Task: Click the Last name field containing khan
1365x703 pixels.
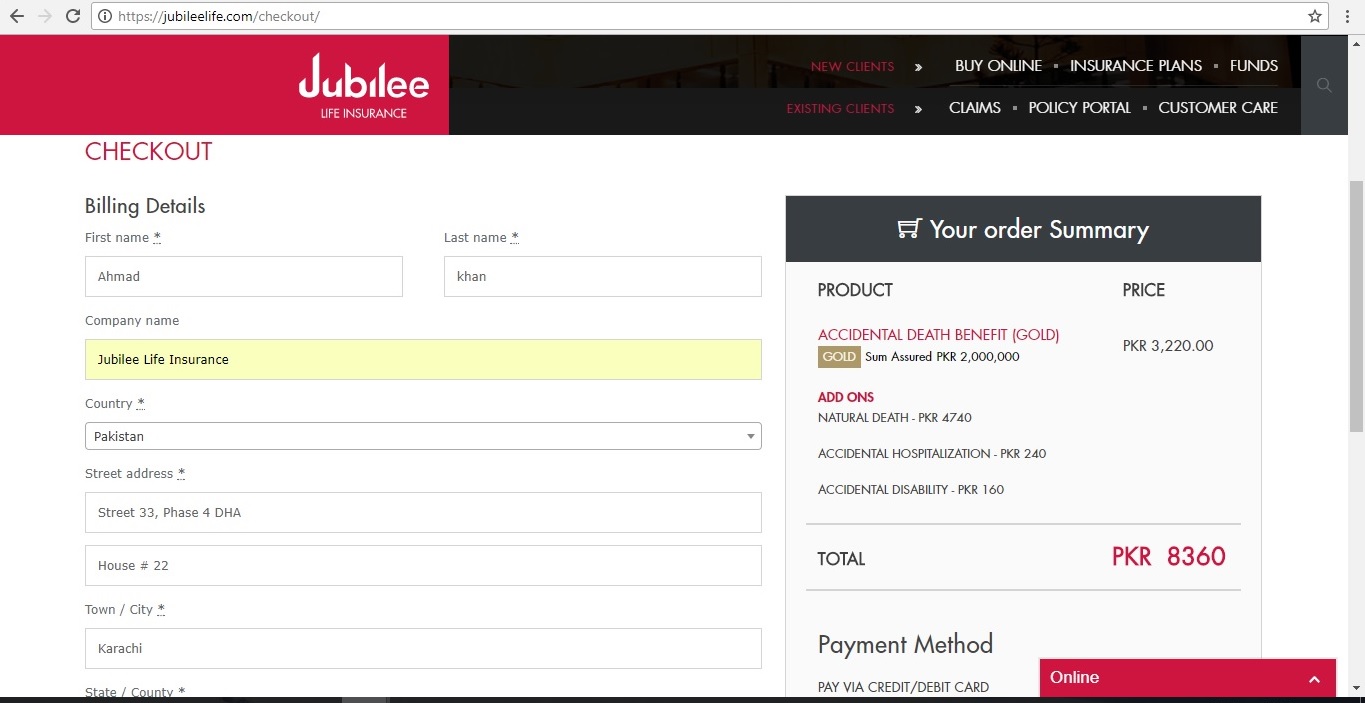Action: 603,277
